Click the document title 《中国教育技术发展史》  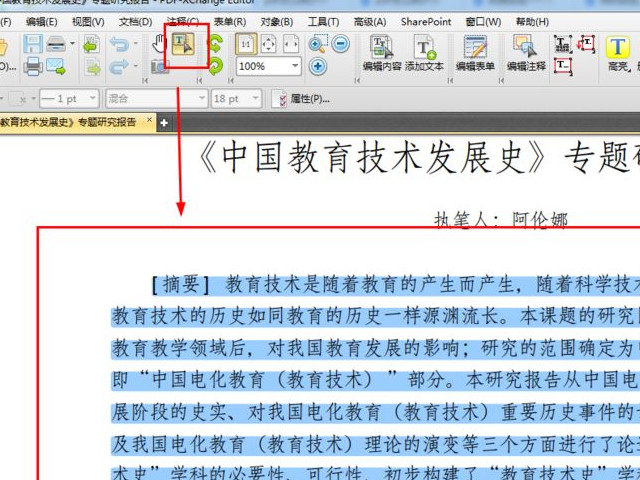click(372, 158)
